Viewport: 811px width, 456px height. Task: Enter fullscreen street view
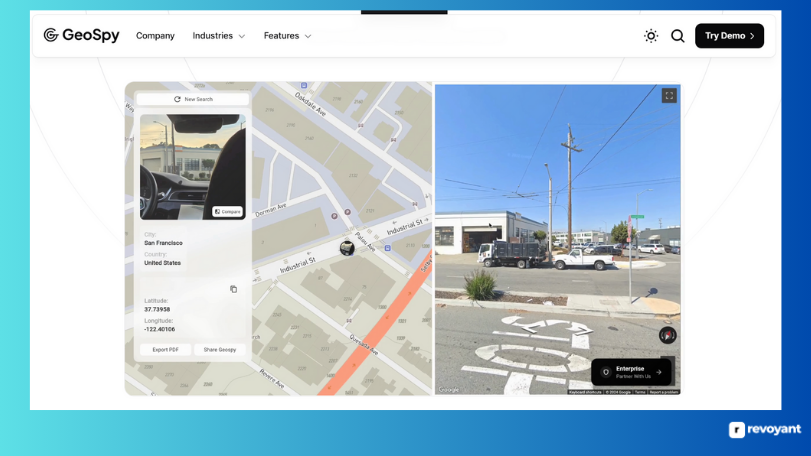669,96
